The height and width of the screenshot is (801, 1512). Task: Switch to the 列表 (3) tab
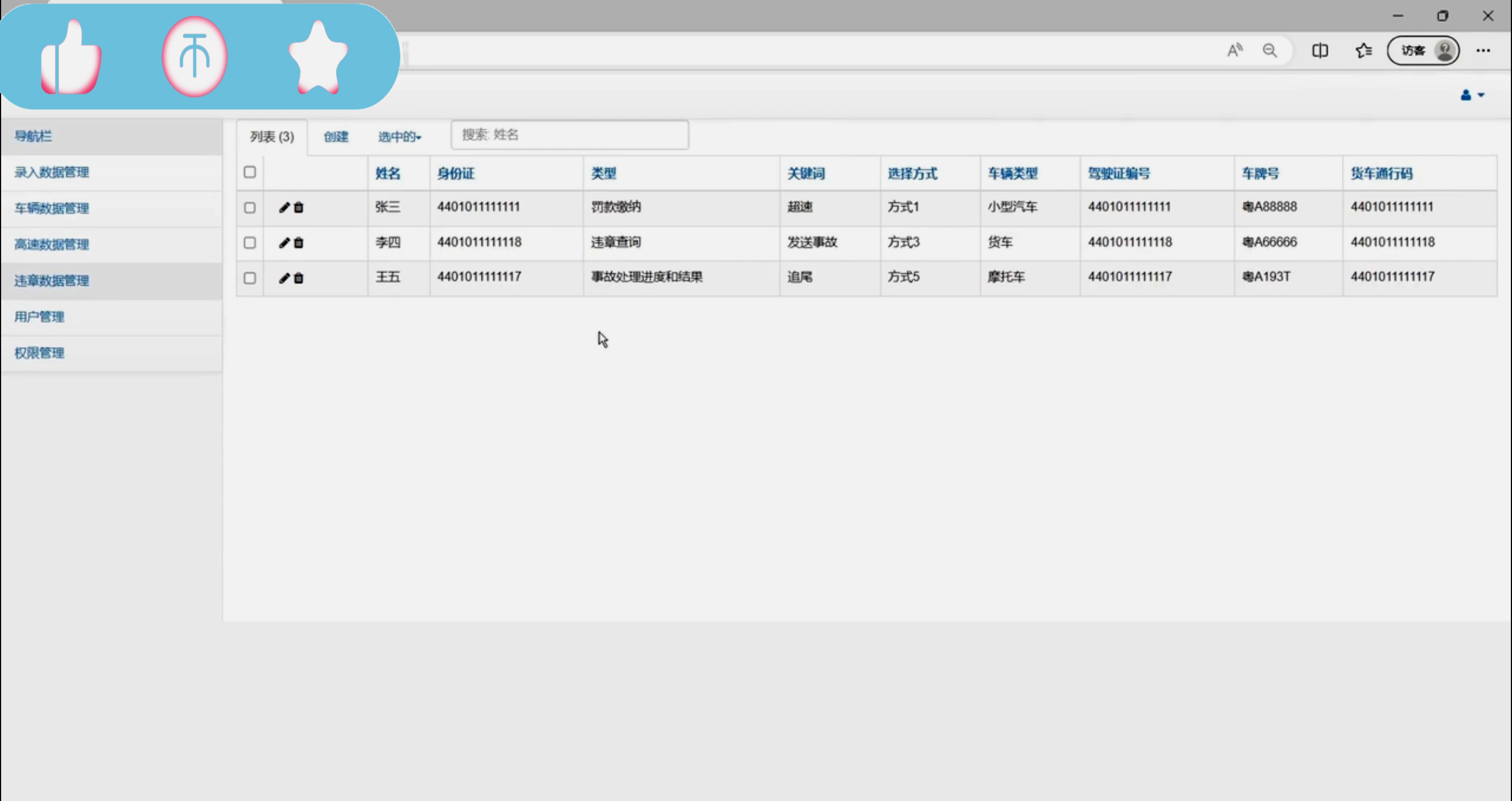coord(272,137)
